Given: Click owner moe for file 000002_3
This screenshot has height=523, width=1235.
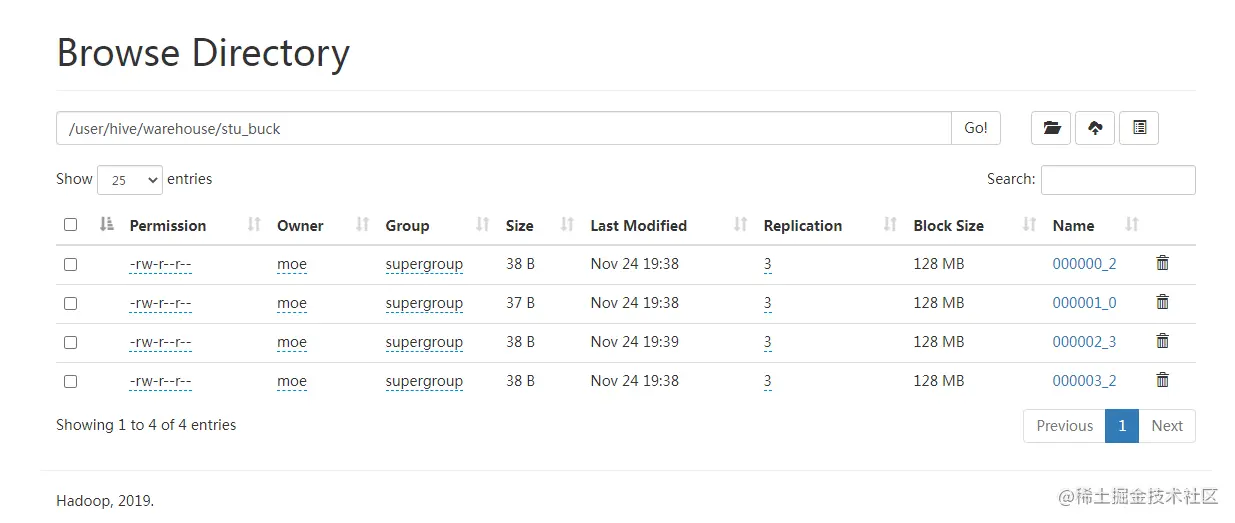Looking at the screenshot, I should point(292,343).
